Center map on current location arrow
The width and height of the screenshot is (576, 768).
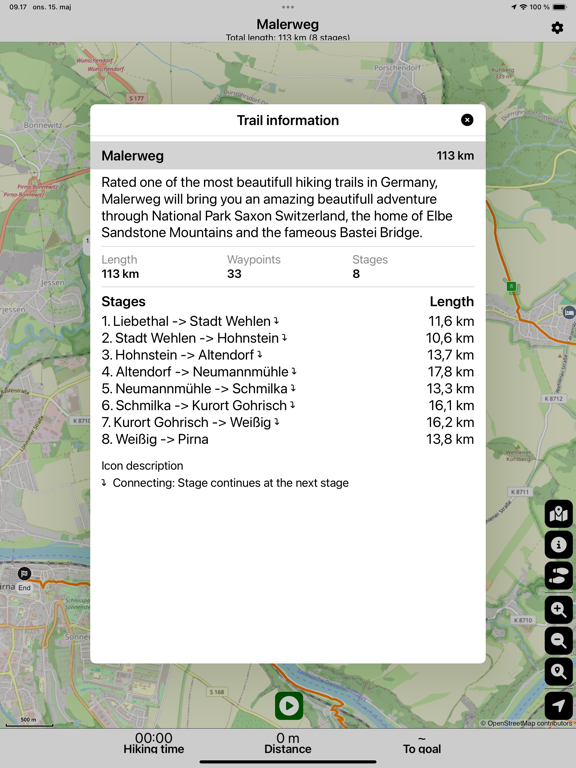559,706
